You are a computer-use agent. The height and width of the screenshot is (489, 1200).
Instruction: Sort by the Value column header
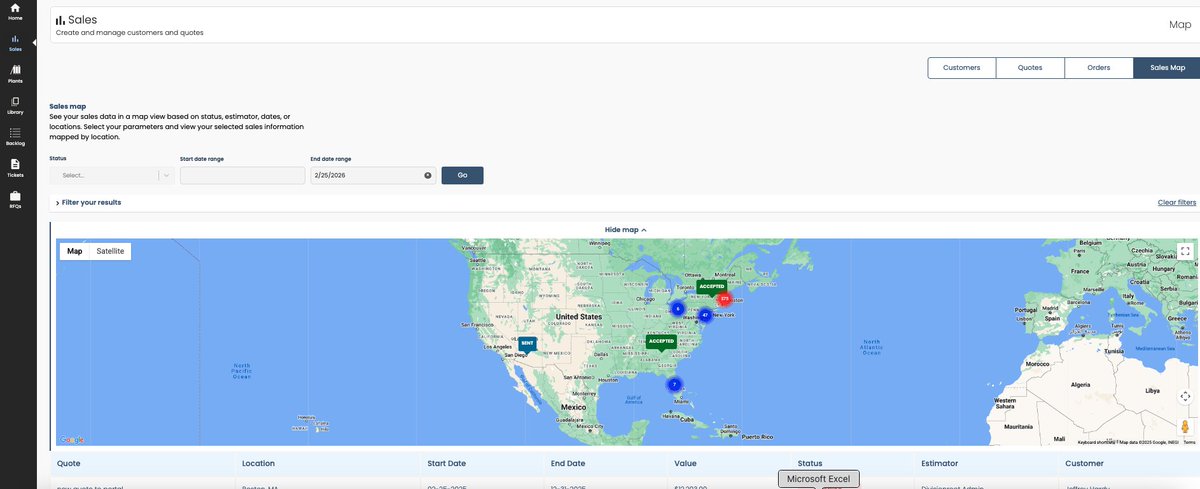(685, 463)
